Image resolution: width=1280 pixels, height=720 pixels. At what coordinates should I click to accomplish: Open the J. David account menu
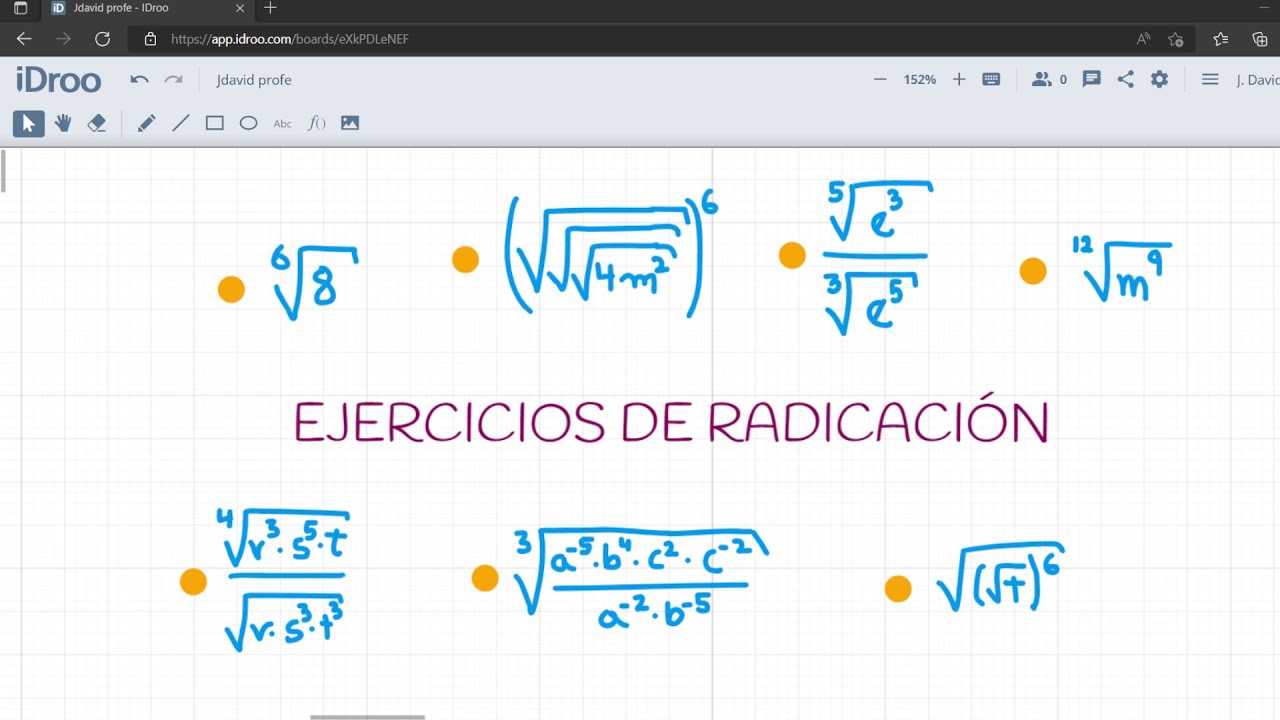click(1258, 80)
